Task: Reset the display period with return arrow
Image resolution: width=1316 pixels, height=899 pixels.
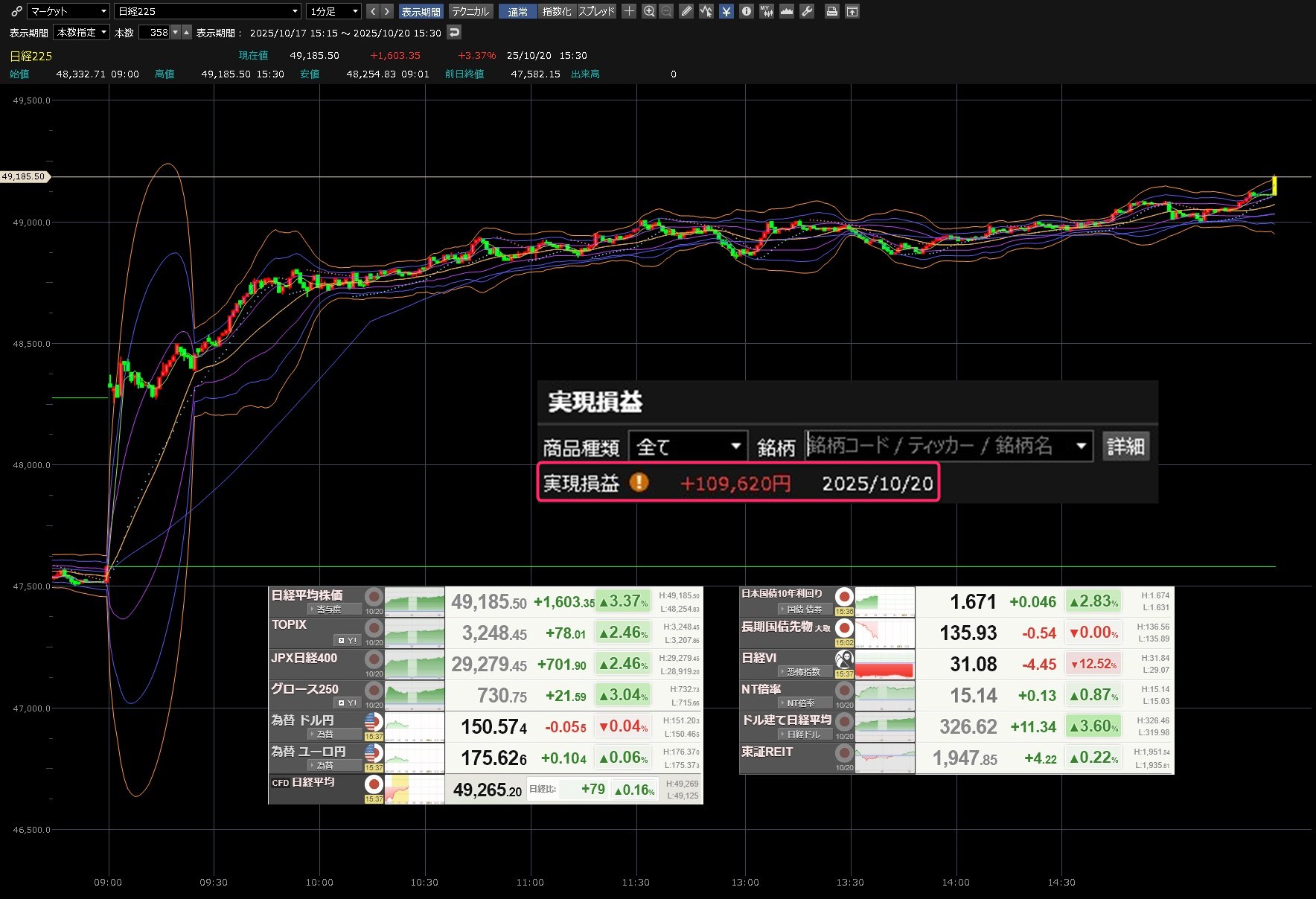Action: click(454, 33)
